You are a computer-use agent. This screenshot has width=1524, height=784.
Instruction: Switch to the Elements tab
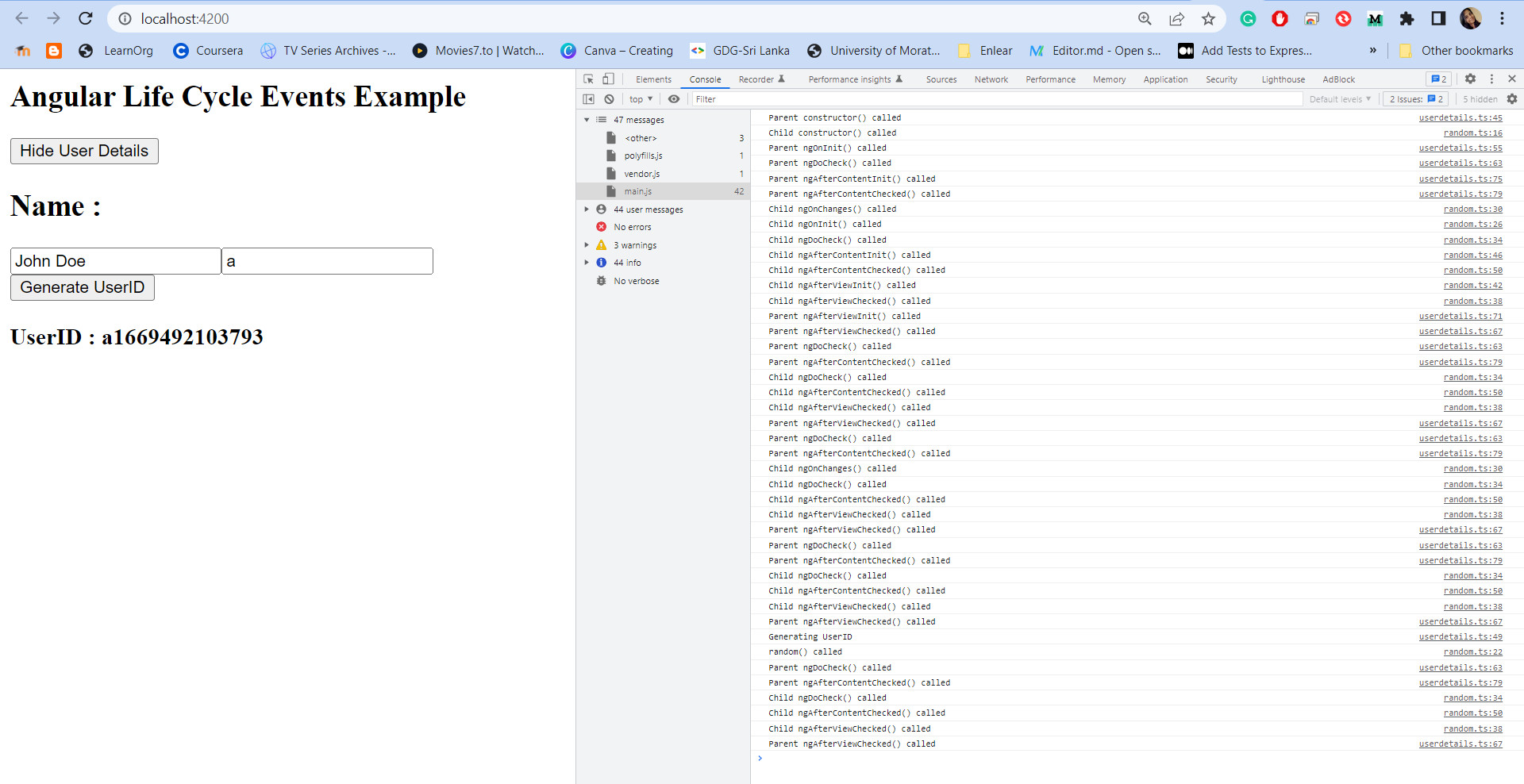pos(653,79)
